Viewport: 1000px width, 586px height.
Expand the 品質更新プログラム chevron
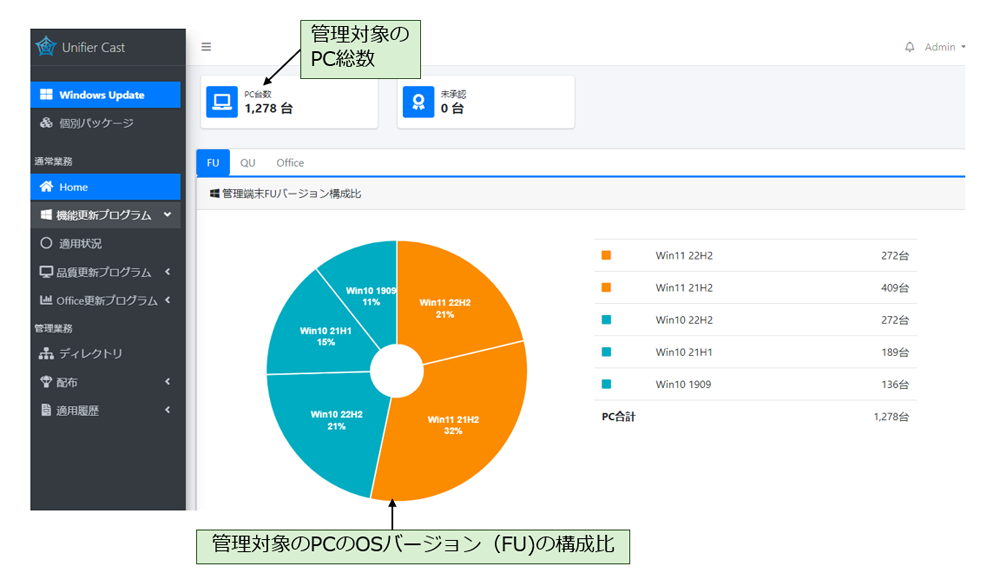(x=167, y=272)
